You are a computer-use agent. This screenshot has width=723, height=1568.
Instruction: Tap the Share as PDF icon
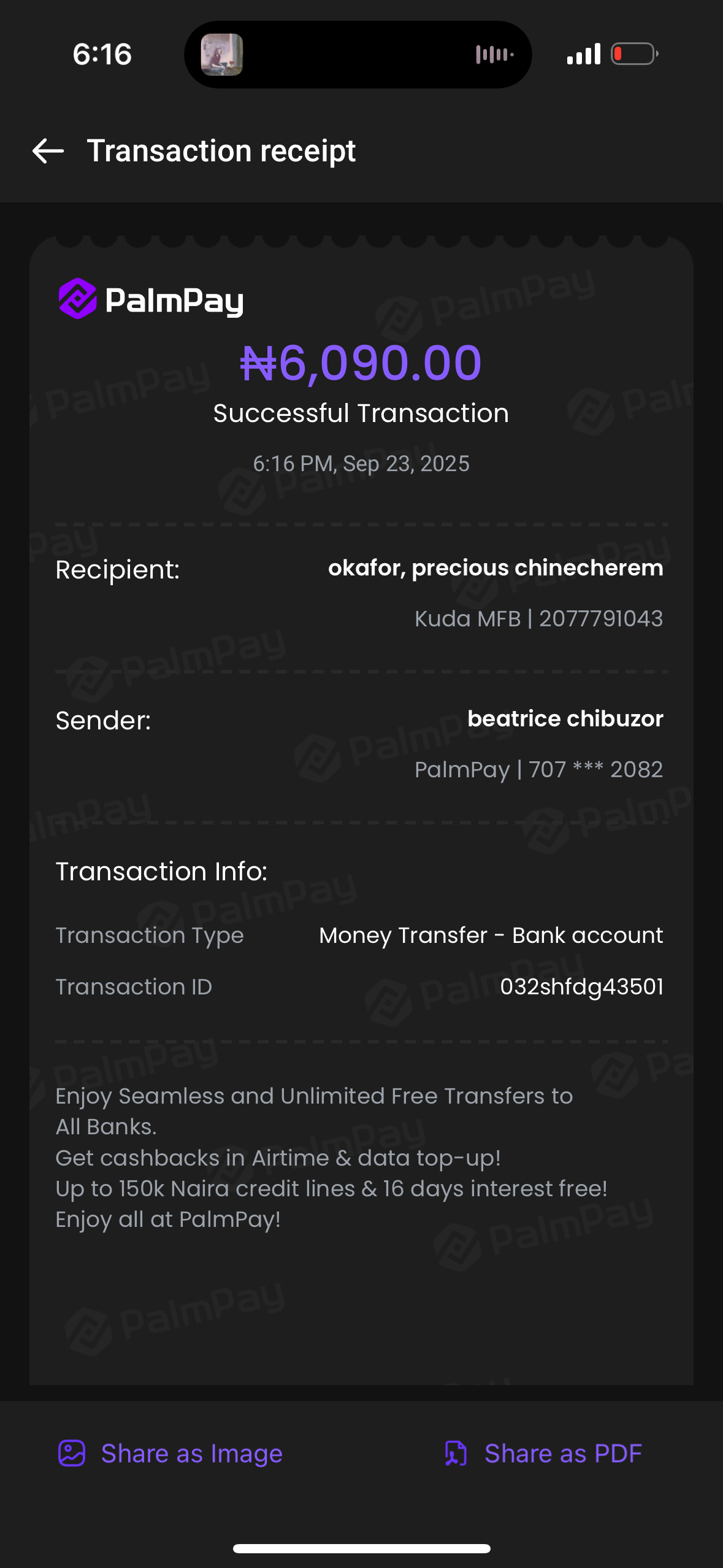coord(456,1453)
